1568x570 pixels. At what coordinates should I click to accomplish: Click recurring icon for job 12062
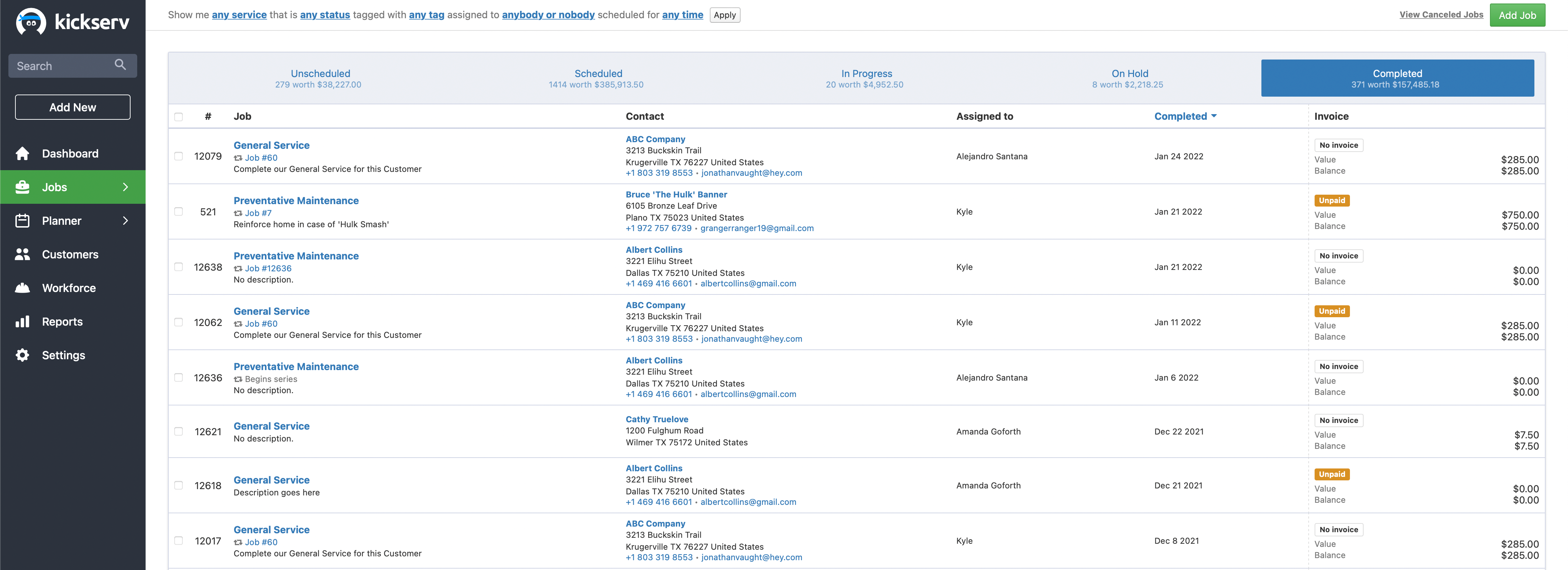coord(238,324)
